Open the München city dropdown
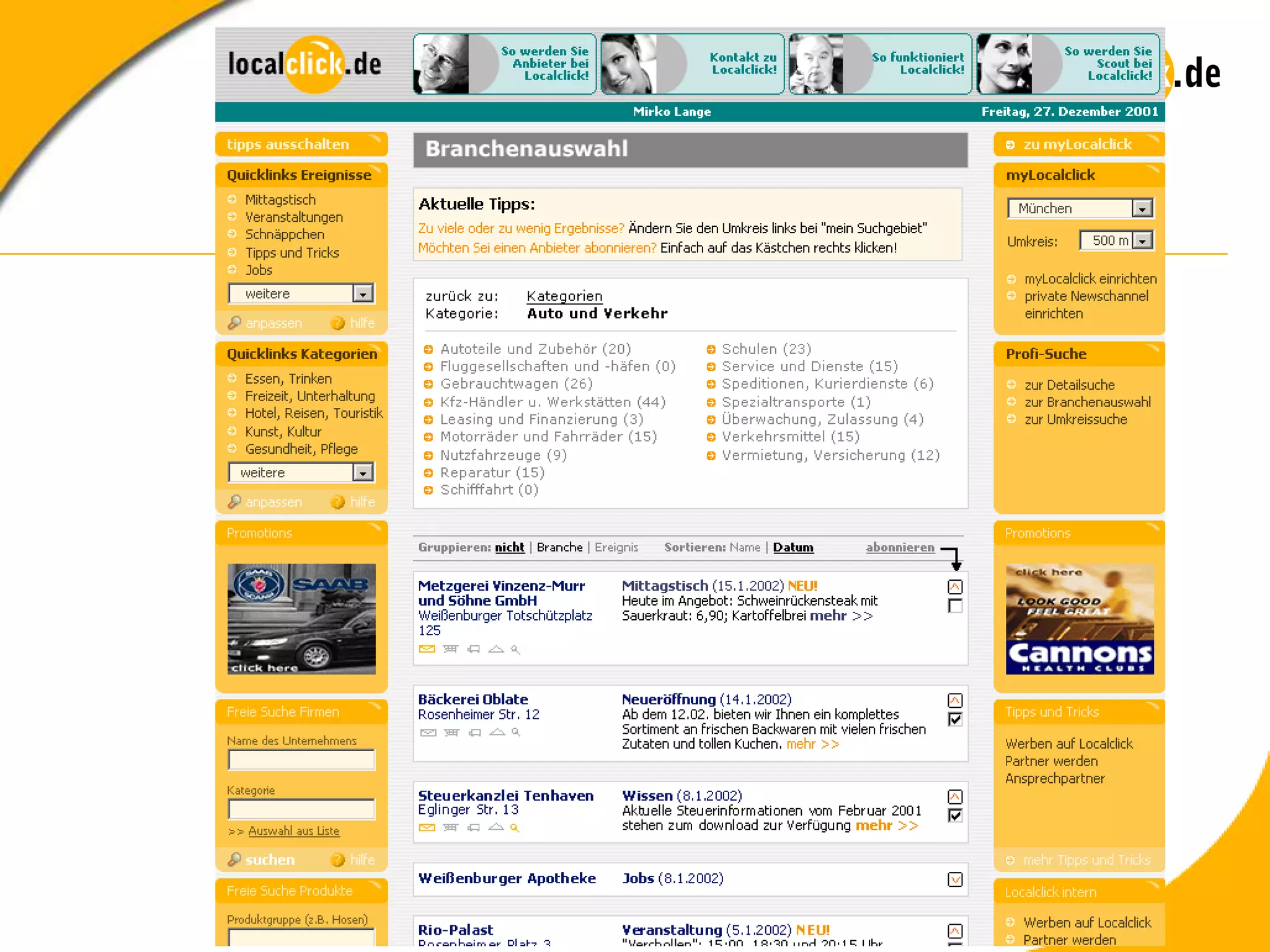This screenshot has height=952, width=1270. pos(1142,209)
